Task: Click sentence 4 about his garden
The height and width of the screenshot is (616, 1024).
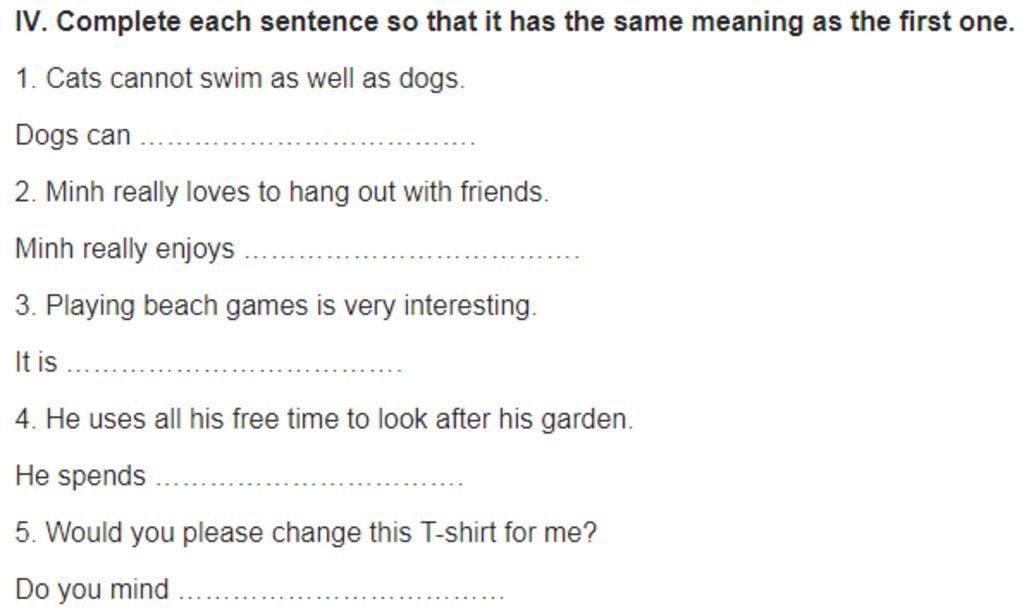Action: pyautogui.click(x=324, y=419)
